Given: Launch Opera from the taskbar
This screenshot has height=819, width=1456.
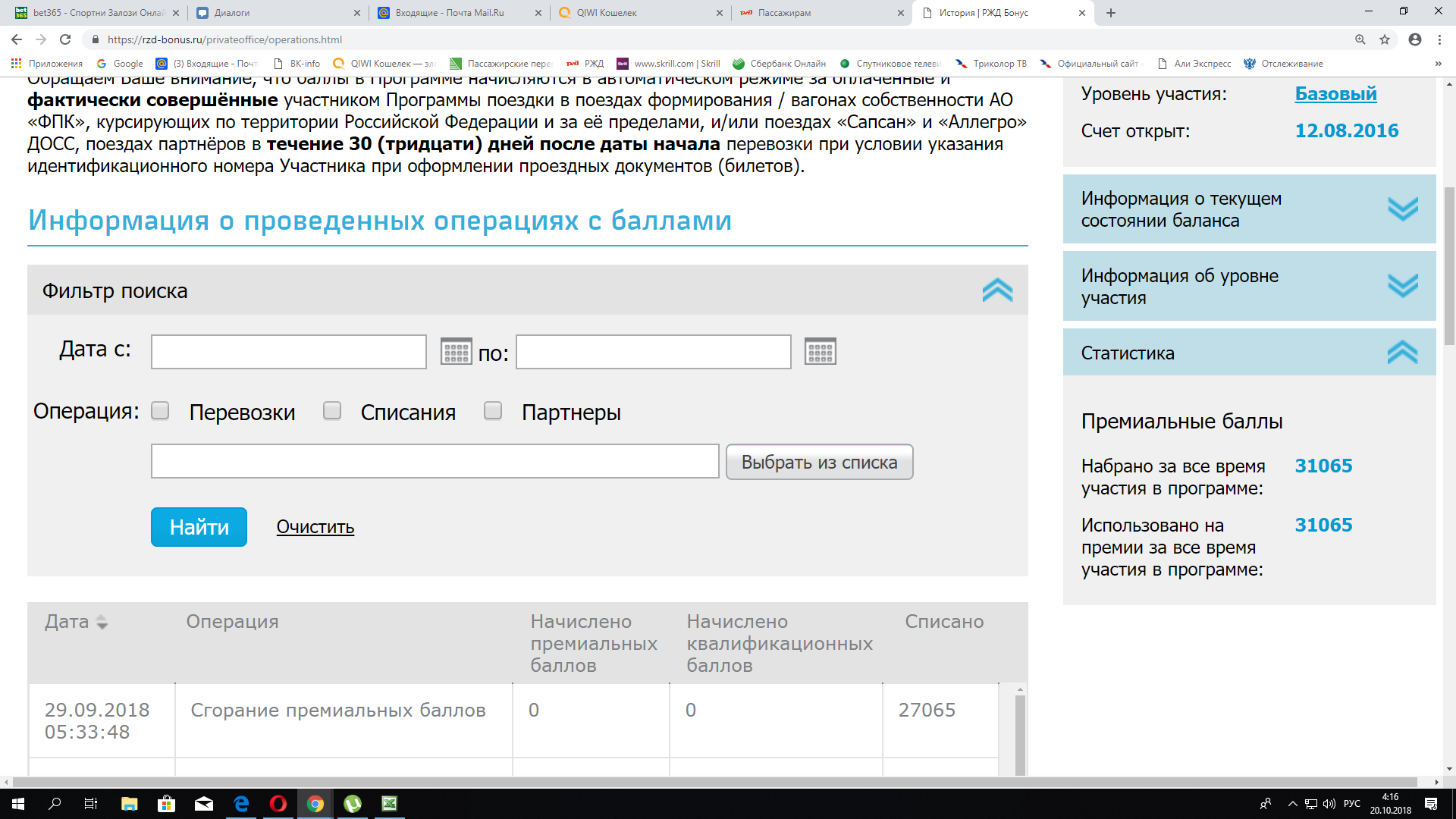Looking at the screenshot, I should click(x=278, y=804).
